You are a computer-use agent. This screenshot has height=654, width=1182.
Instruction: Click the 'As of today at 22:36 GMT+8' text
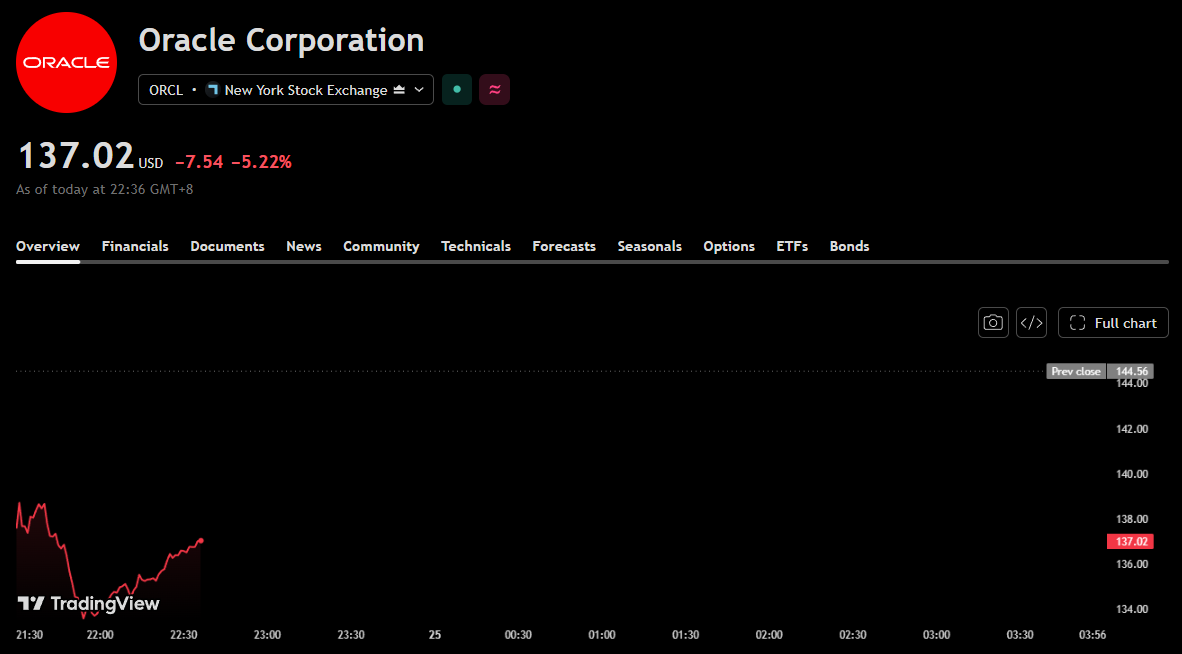tap(105, 189)
